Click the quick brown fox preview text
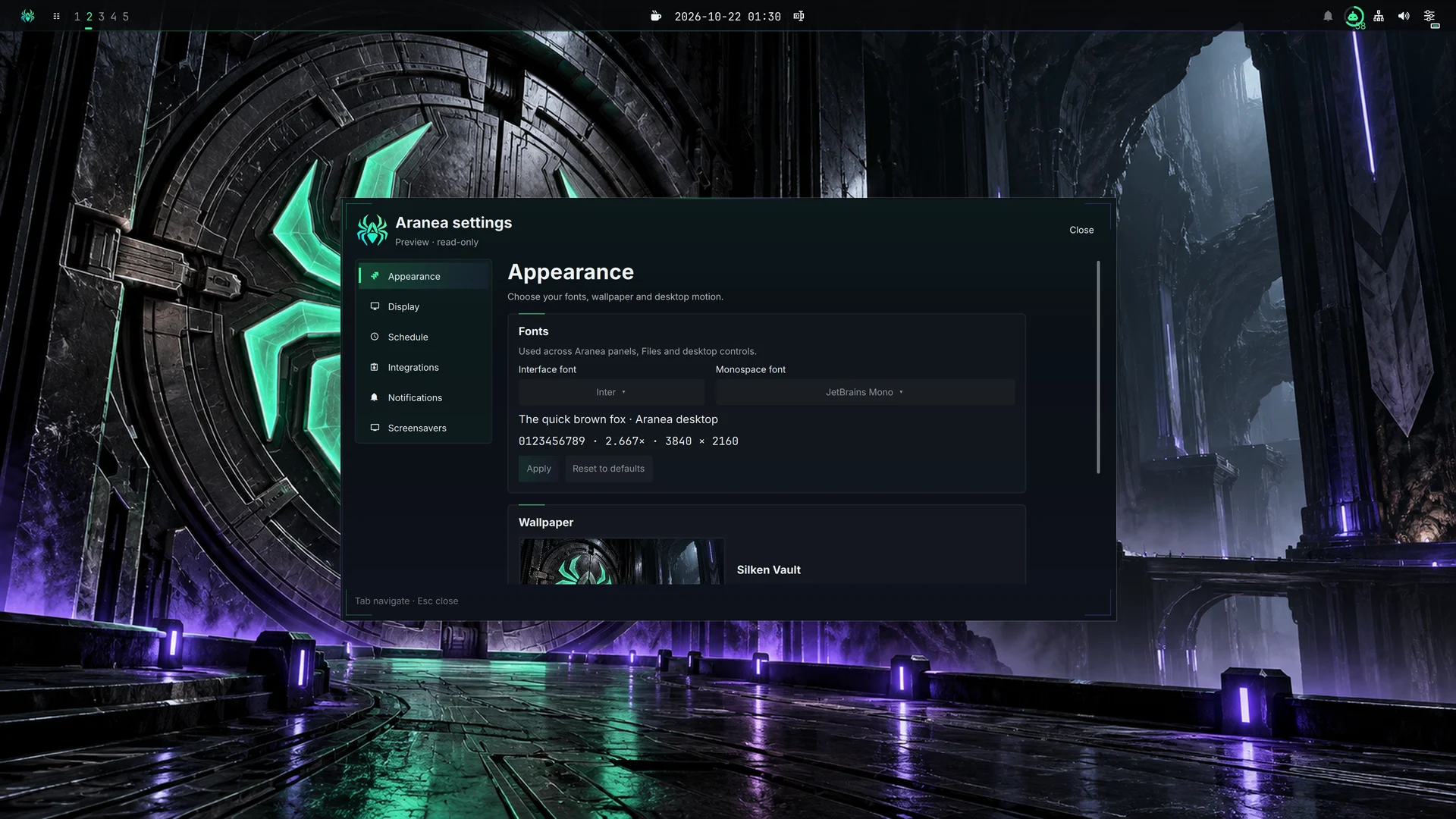Image resolution: width=1456 pixels, height=819 pixels. tap(618, 419)
